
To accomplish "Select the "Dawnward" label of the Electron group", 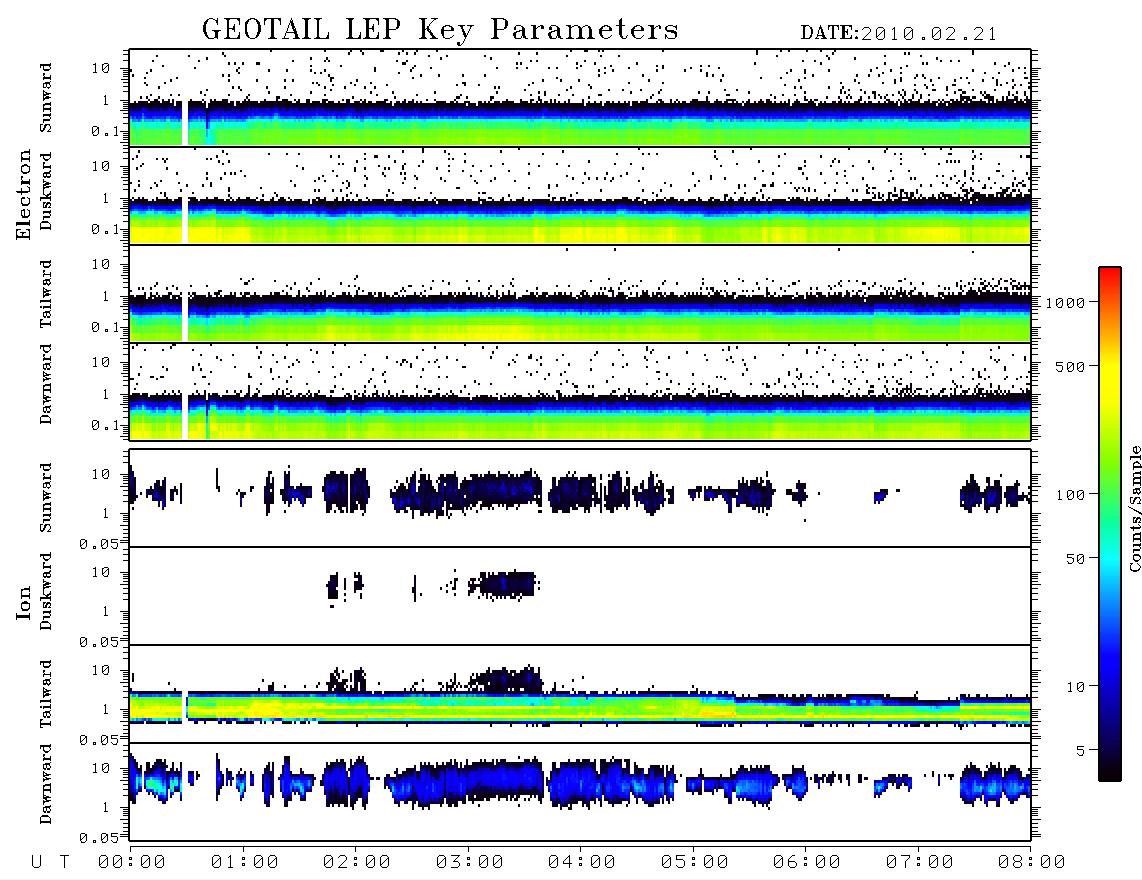I will pyautogui.click(x=46, y=384).
